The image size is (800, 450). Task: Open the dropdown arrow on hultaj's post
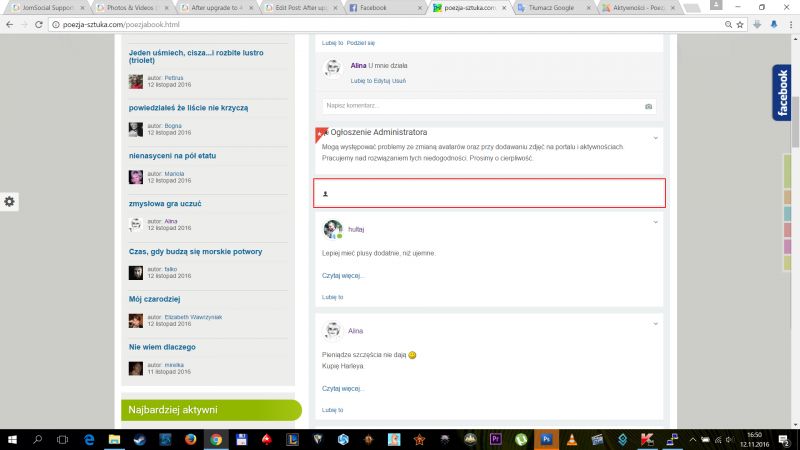pos(656,221)
